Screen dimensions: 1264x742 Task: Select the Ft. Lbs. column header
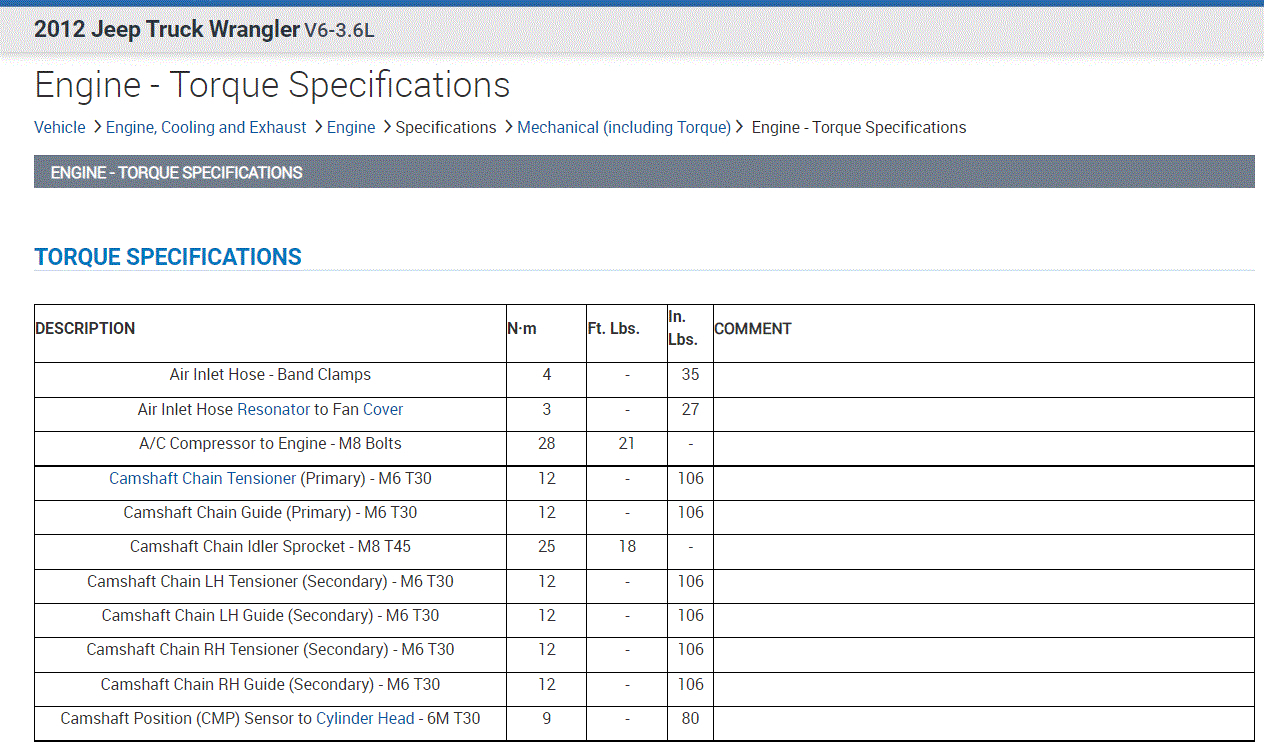pos(613,328)
